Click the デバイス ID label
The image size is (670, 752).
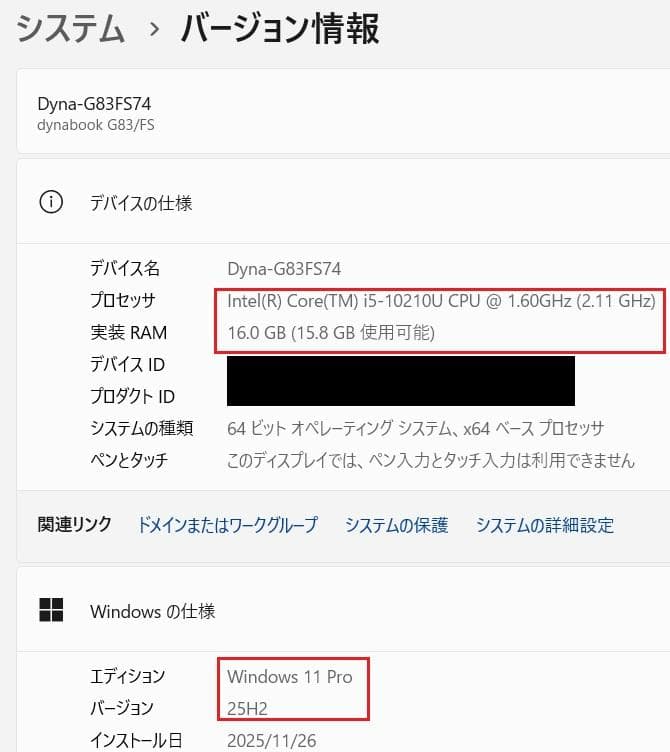click(x=128, y=364)
